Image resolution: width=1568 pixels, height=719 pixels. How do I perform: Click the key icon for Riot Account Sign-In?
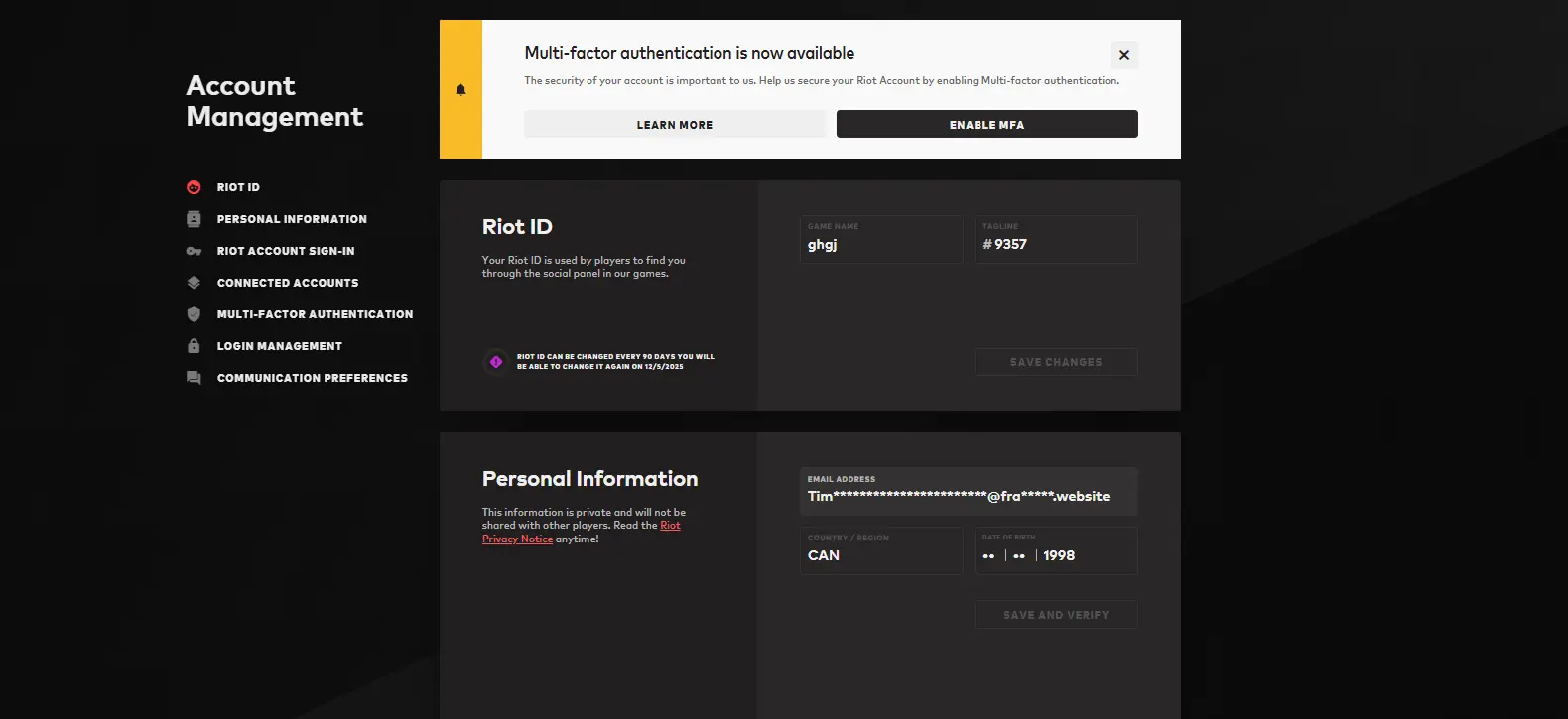click(194, 251)
